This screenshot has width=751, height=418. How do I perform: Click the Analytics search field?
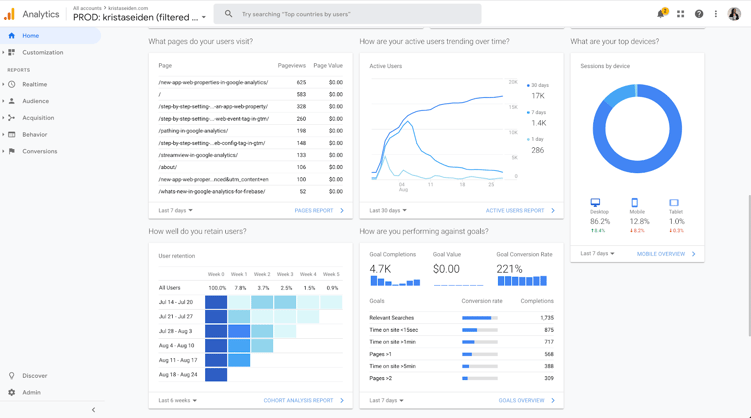coord(348,14)
